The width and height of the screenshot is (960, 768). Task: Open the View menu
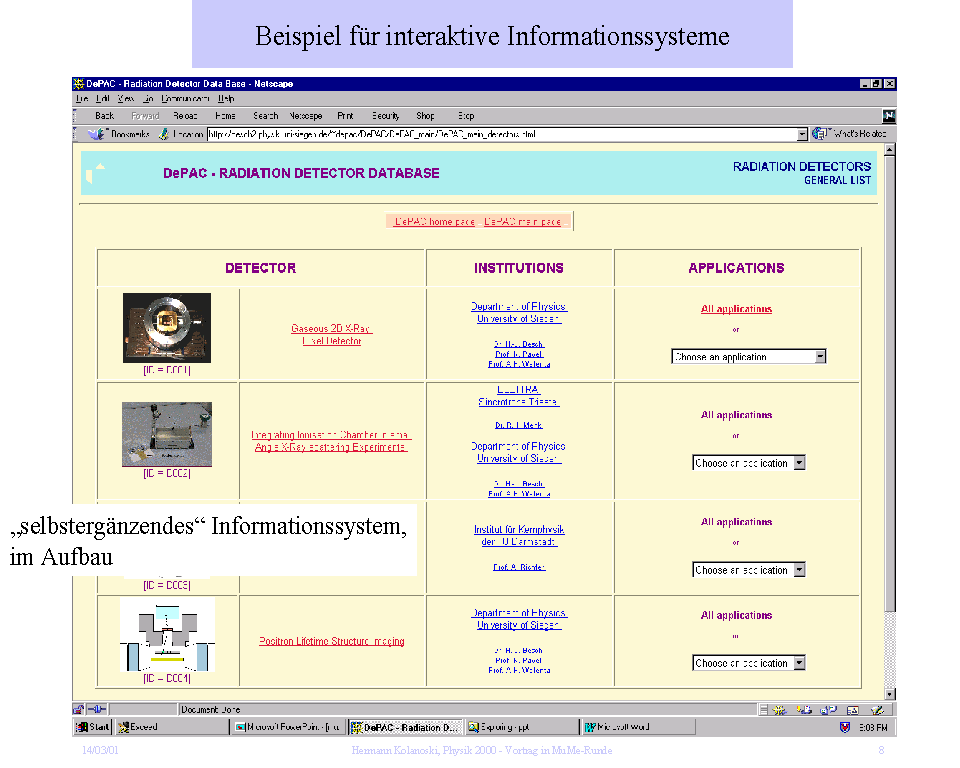point(126,99)
